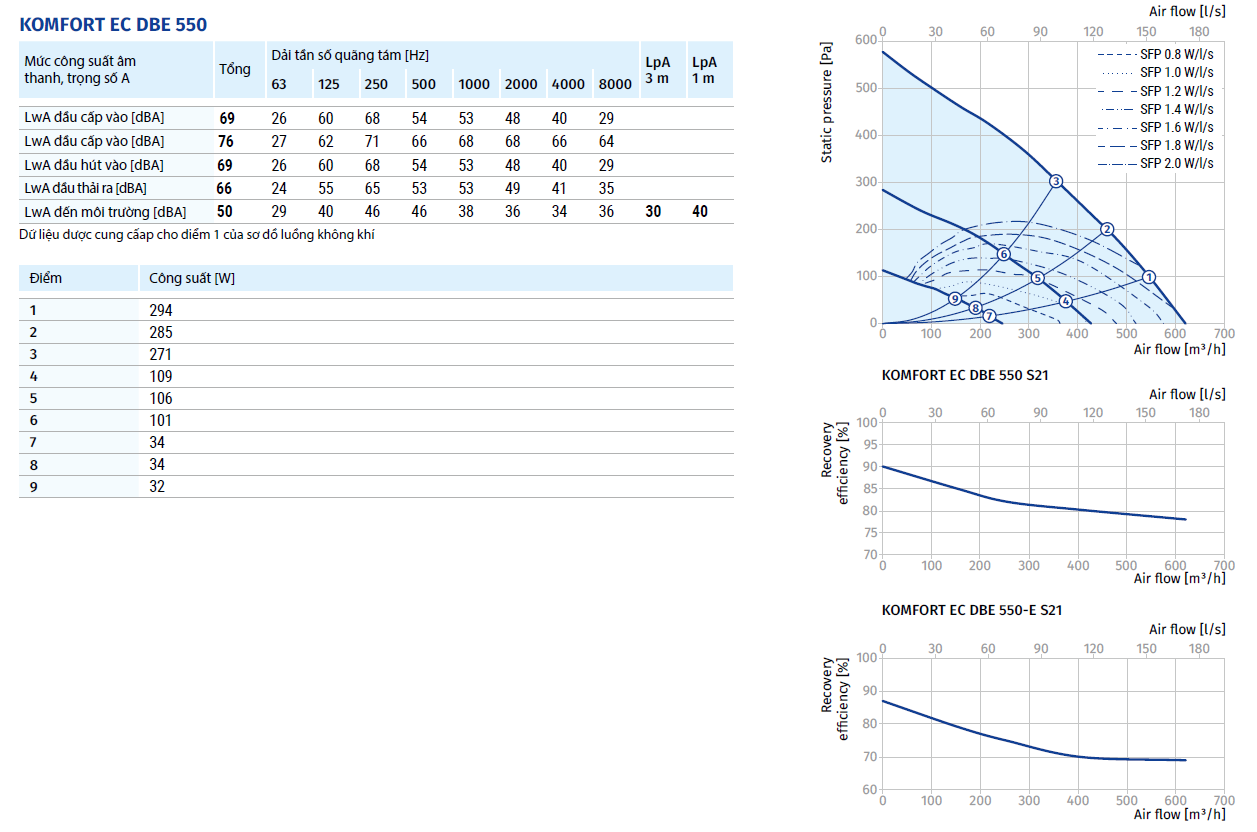Select circled point 3 on the fan curve
Viewport: 1257px width, 832px height.
tap(1056, 181)
